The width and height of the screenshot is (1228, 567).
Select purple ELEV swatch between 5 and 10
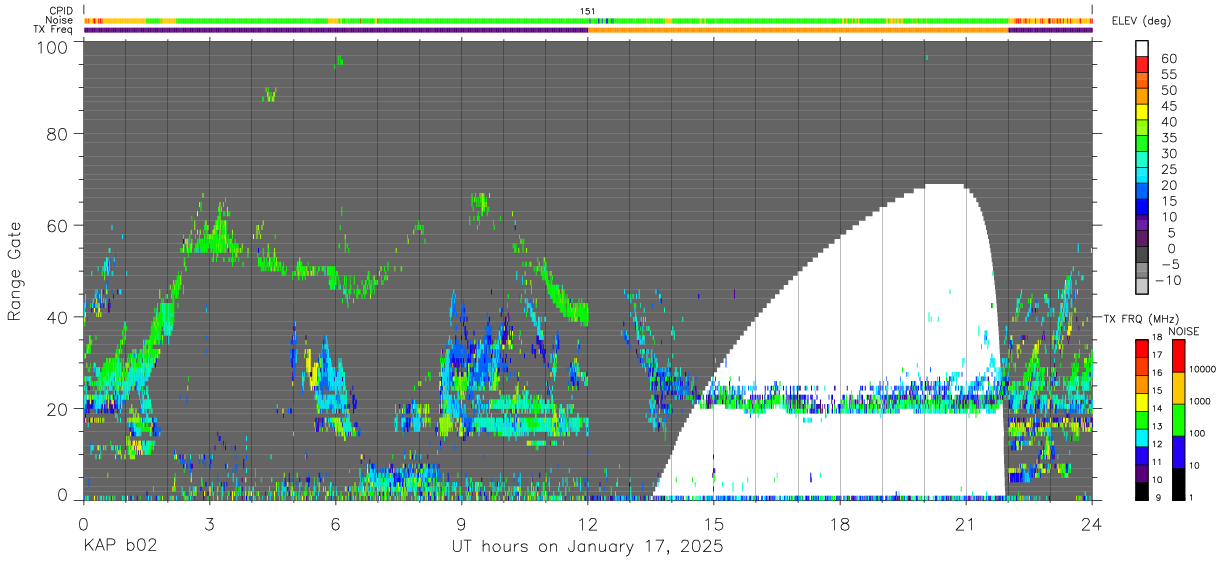point(1142,222)
